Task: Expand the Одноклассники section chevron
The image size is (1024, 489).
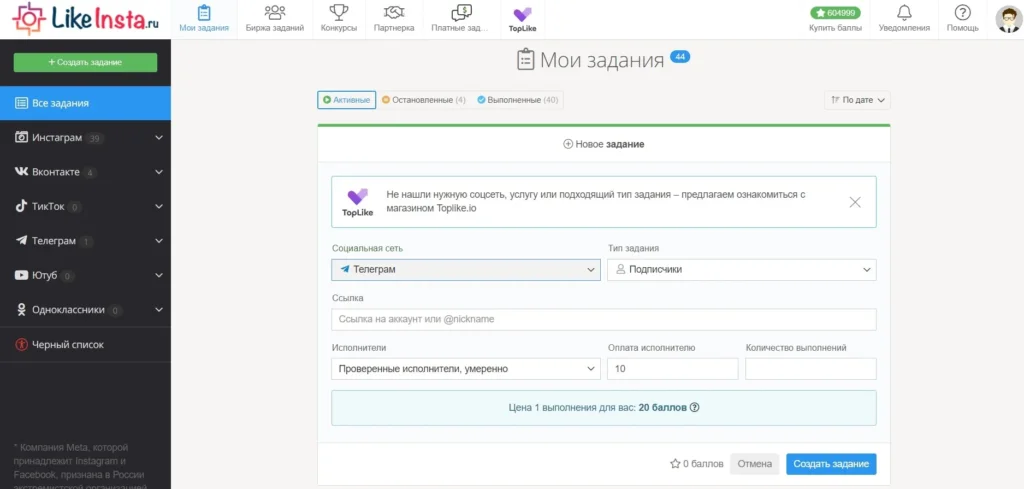Action: pyautogui.click(x=159, y=310)
